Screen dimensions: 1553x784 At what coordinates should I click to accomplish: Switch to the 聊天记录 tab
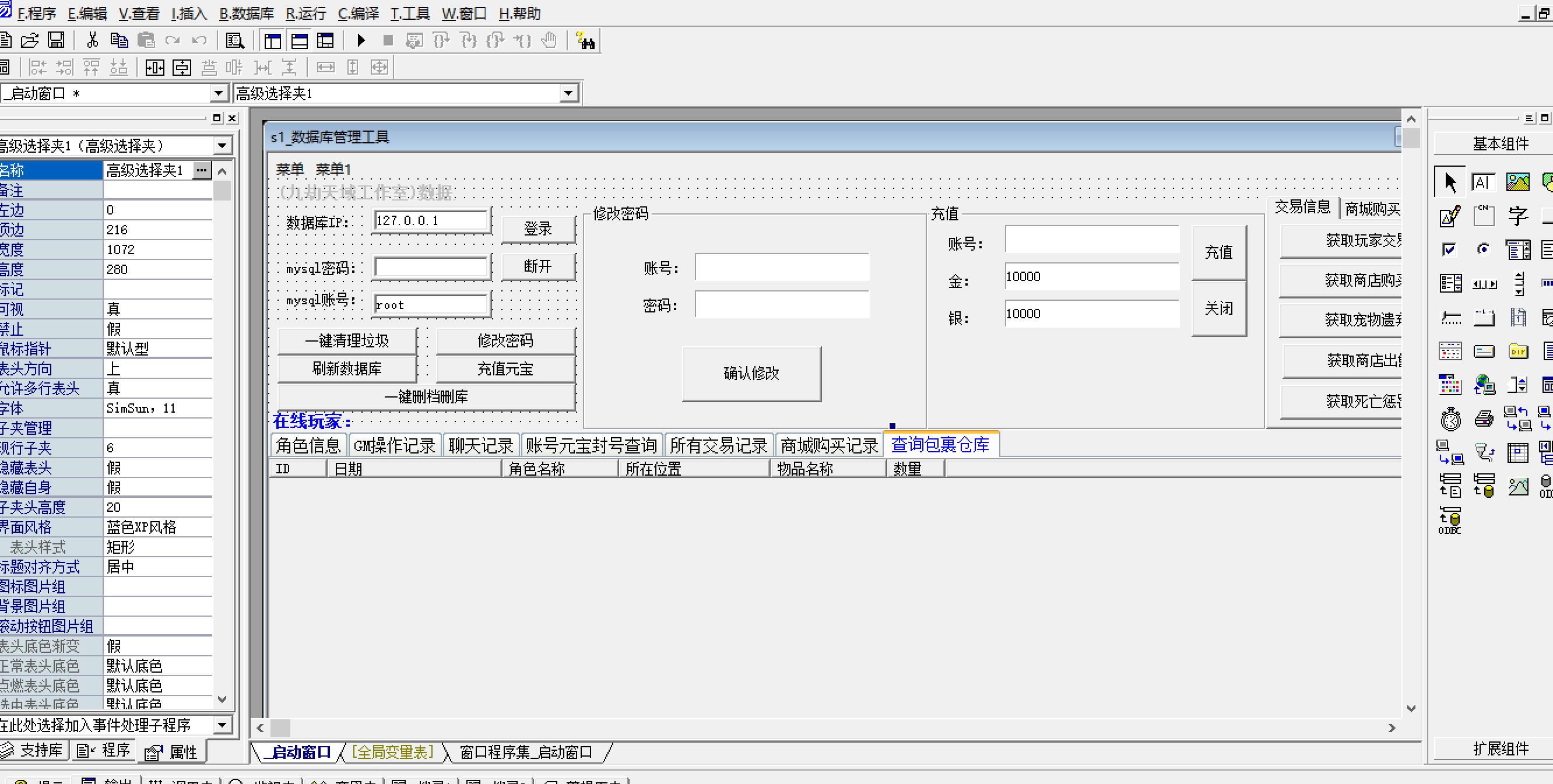(481, 446)
